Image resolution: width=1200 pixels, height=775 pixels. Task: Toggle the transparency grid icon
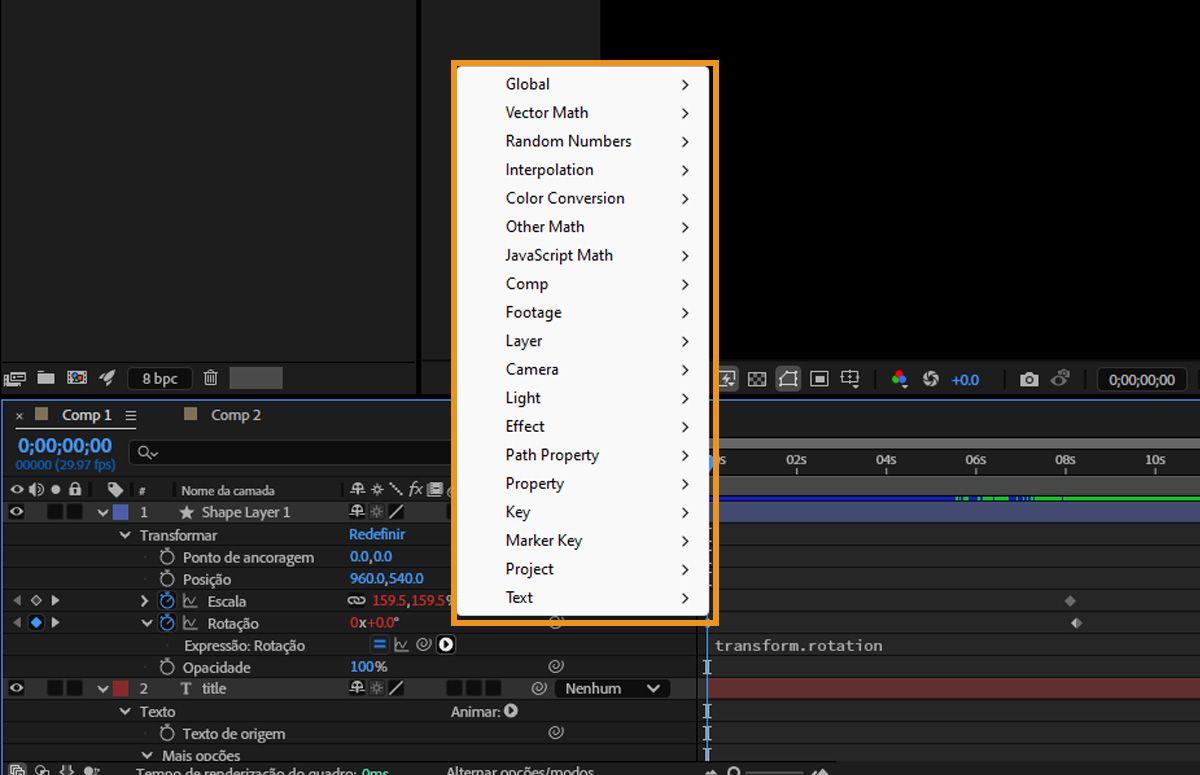tap(758, 379)
